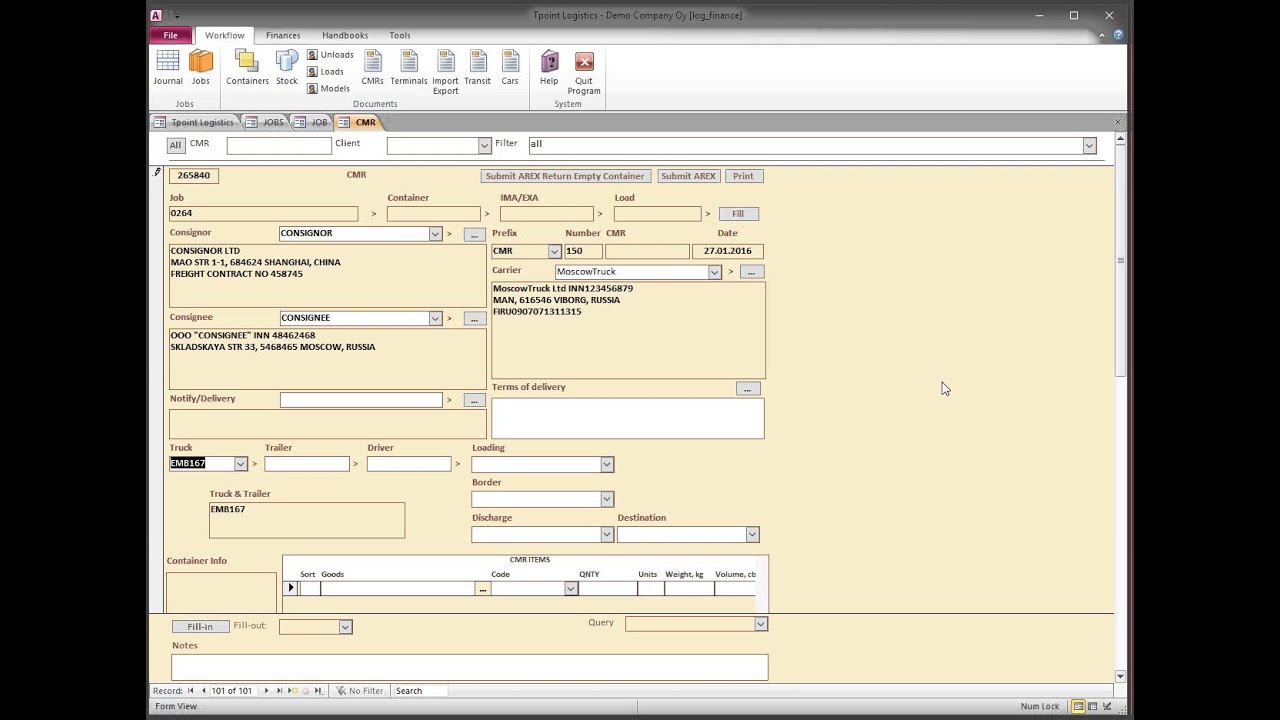
Task: Open Terms of delivery ellipsis button
Action: tap(748, 389)
